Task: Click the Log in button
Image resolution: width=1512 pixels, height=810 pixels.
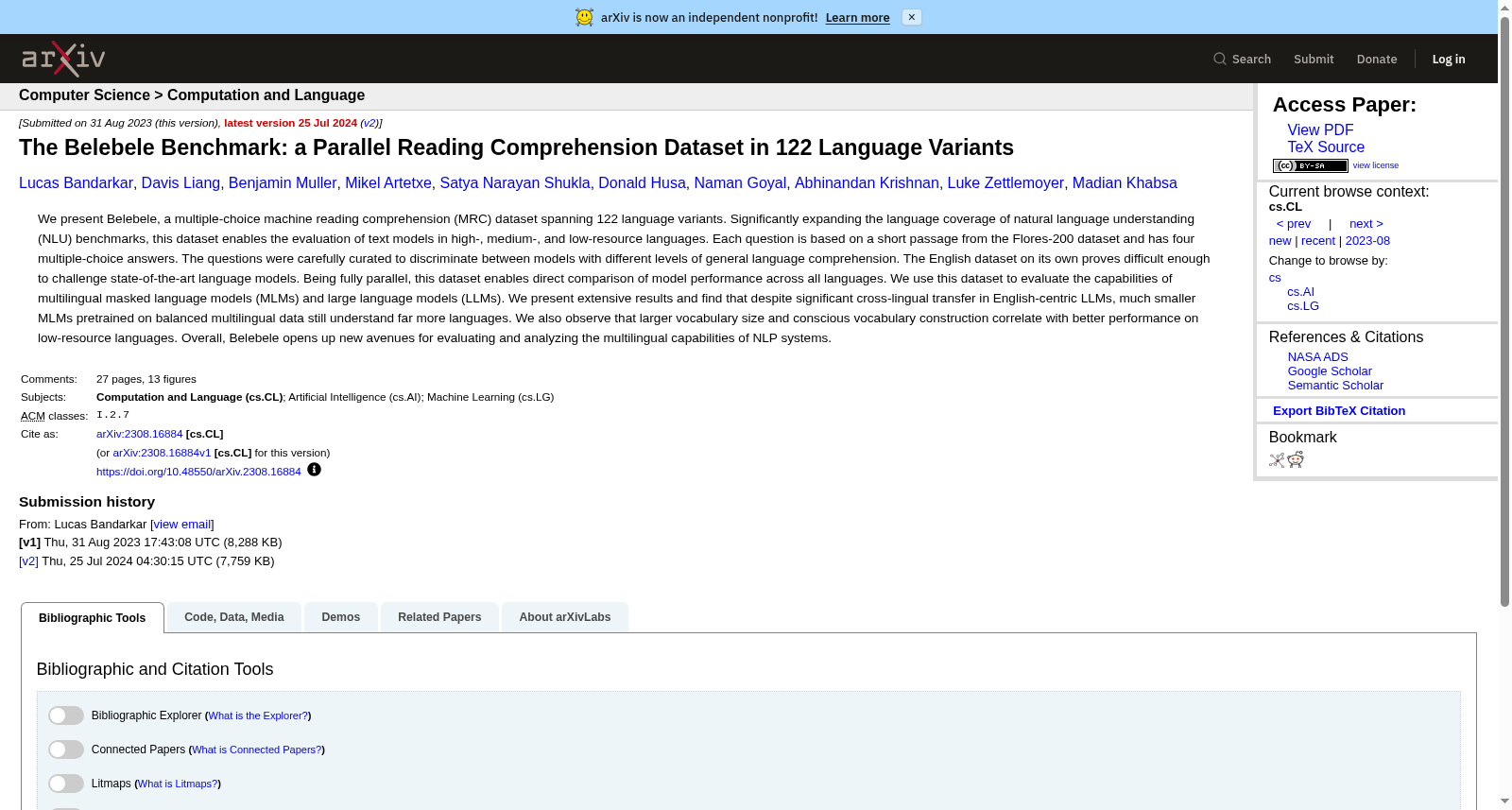Action: click(x=1449, y=59)
